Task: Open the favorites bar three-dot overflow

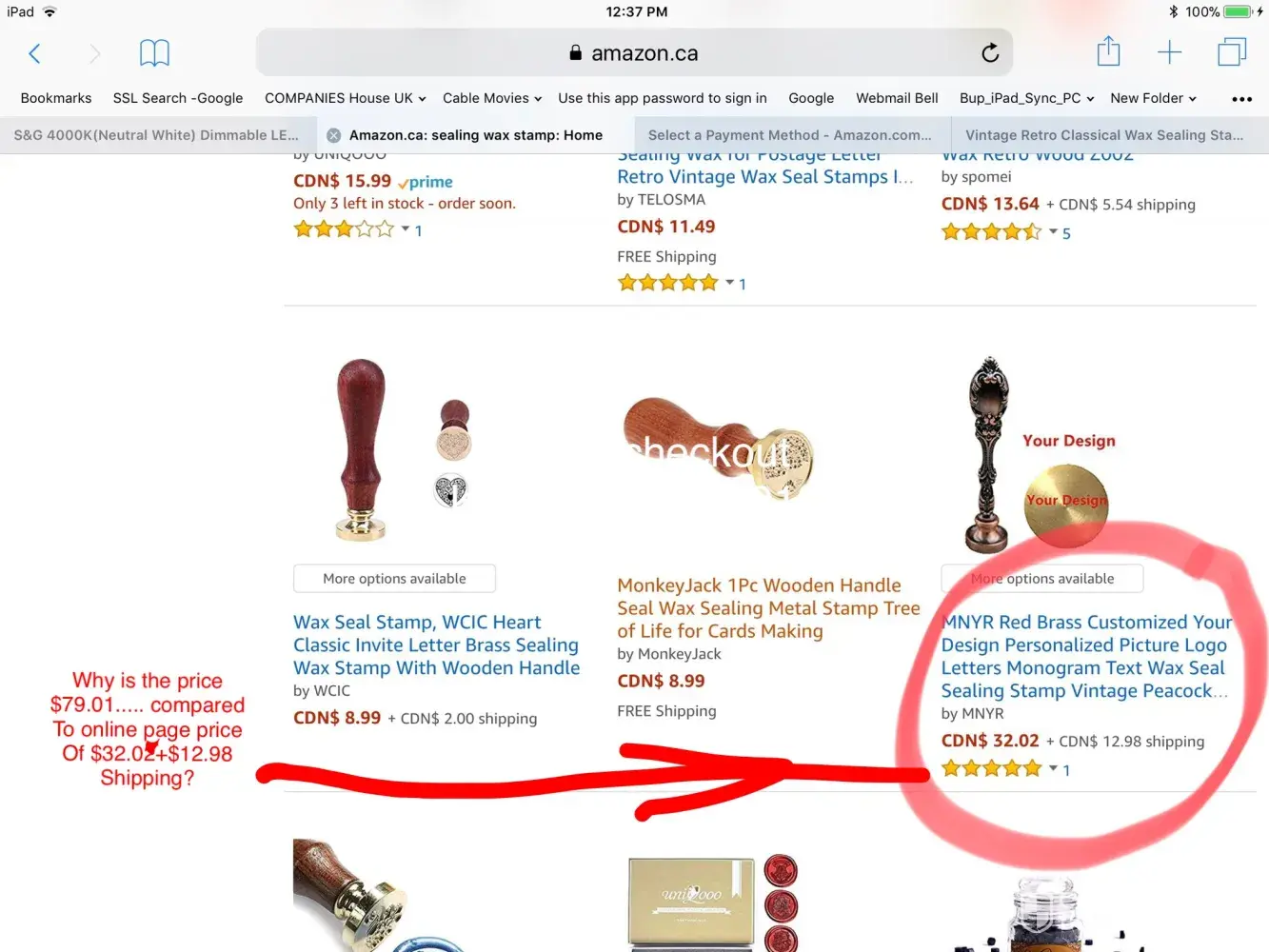Action: (1241, 99)
